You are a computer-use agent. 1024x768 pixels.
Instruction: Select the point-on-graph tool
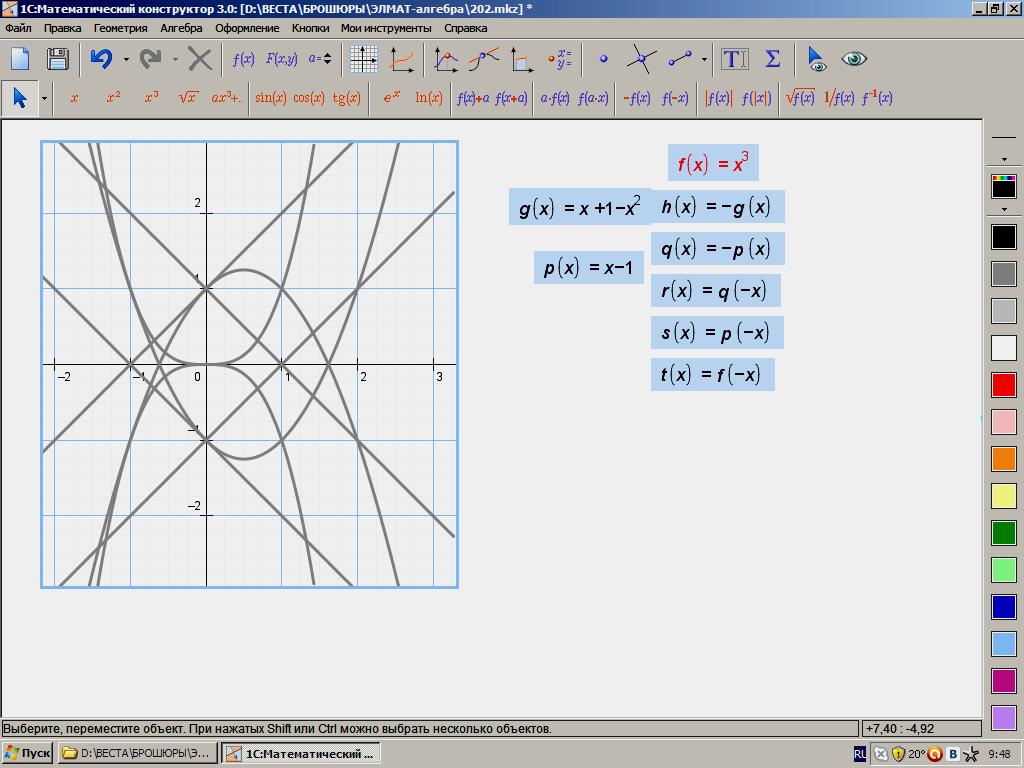click(446, 60)
